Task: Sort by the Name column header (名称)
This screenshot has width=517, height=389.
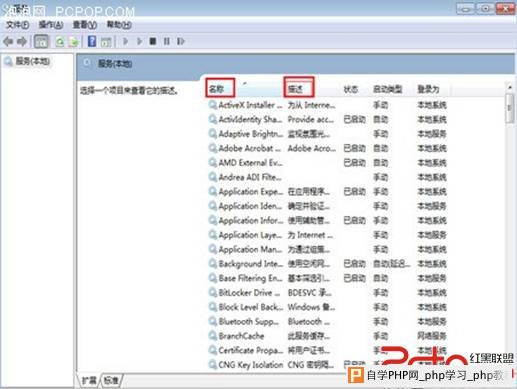Action: [x=220, y=88]
